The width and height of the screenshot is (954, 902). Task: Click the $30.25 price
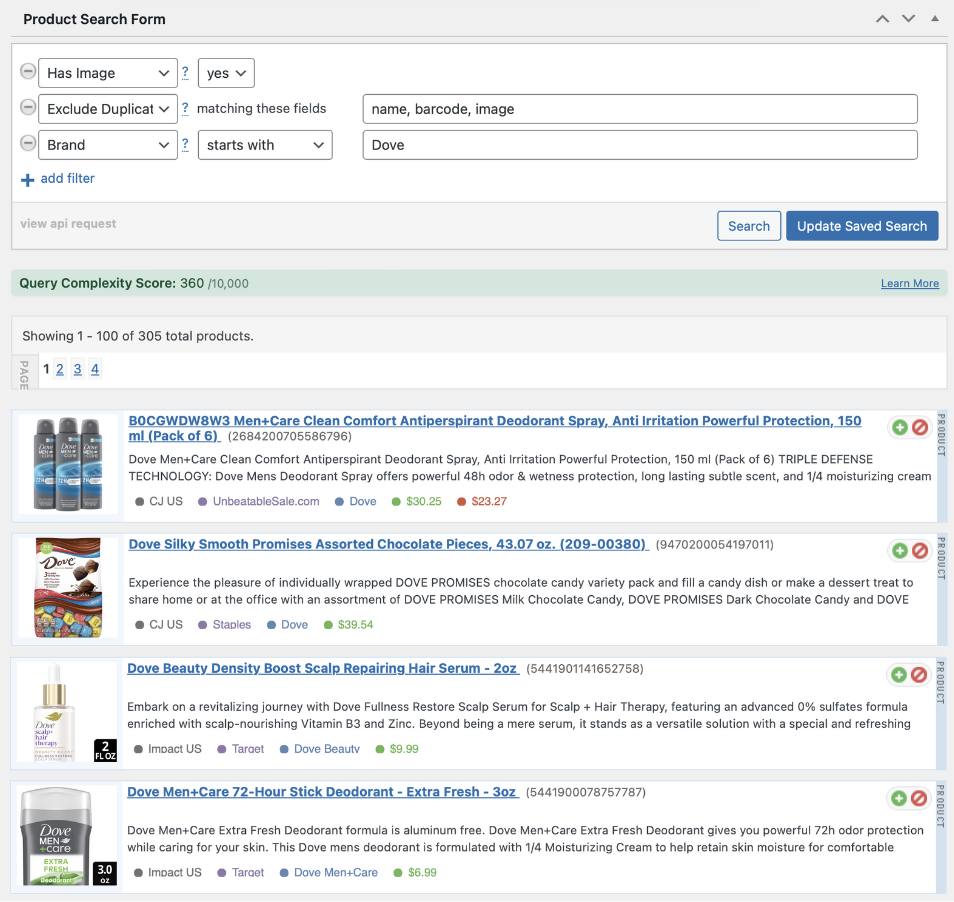click(x=424, y=501)
